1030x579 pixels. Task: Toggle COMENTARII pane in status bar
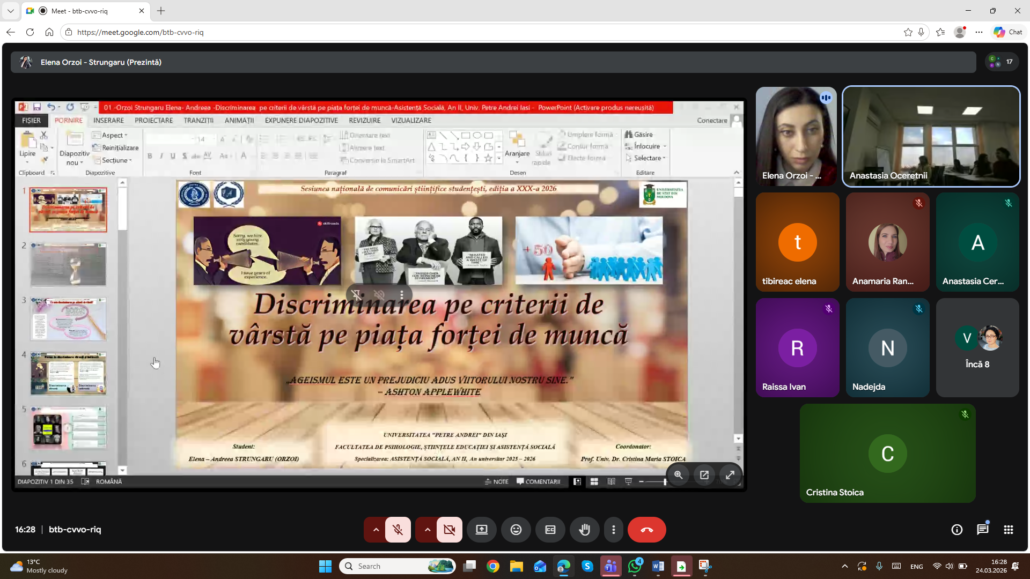point(539,482)
